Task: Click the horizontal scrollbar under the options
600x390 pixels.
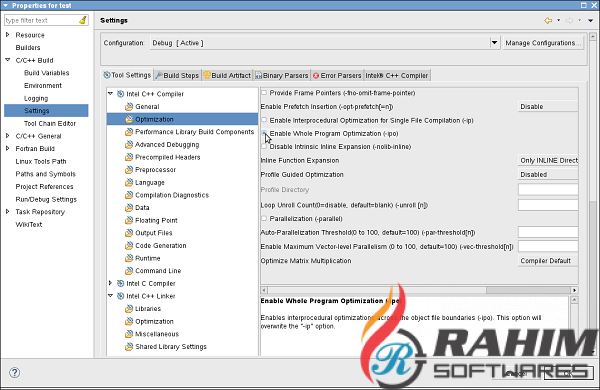Action: [x=419, y=290]
